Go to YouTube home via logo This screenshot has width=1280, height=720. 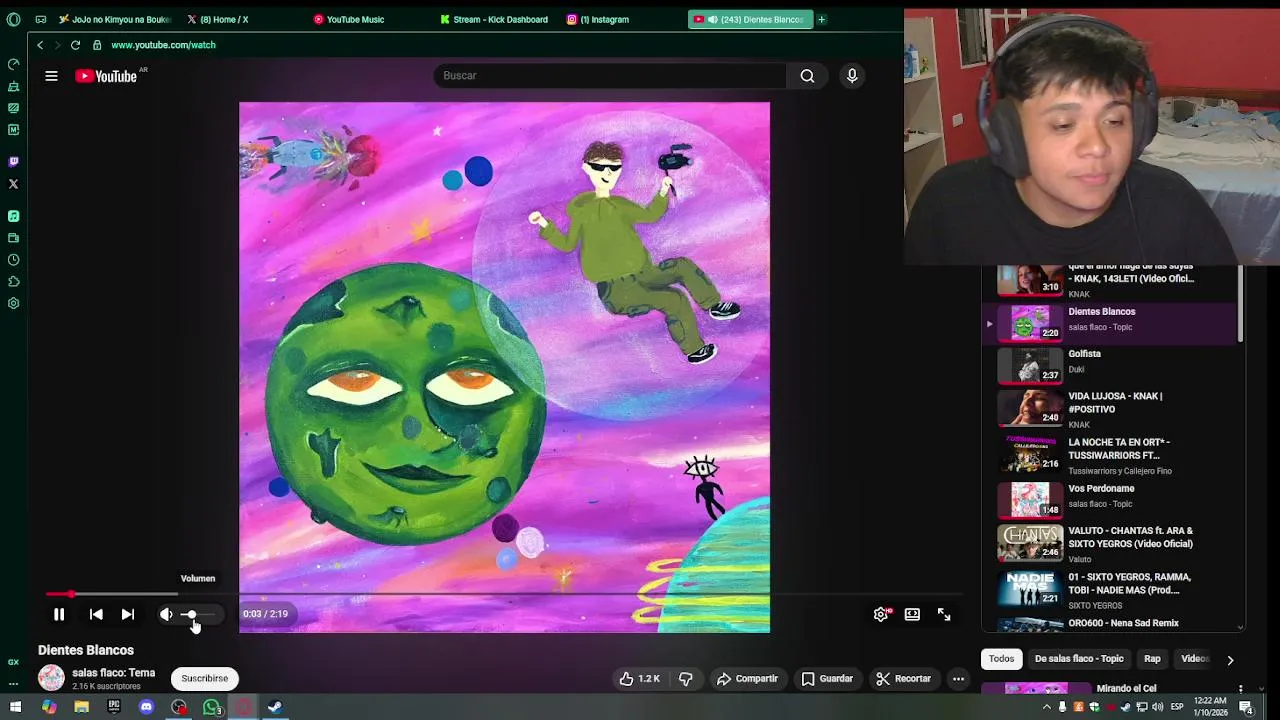(x=106, y=76)
